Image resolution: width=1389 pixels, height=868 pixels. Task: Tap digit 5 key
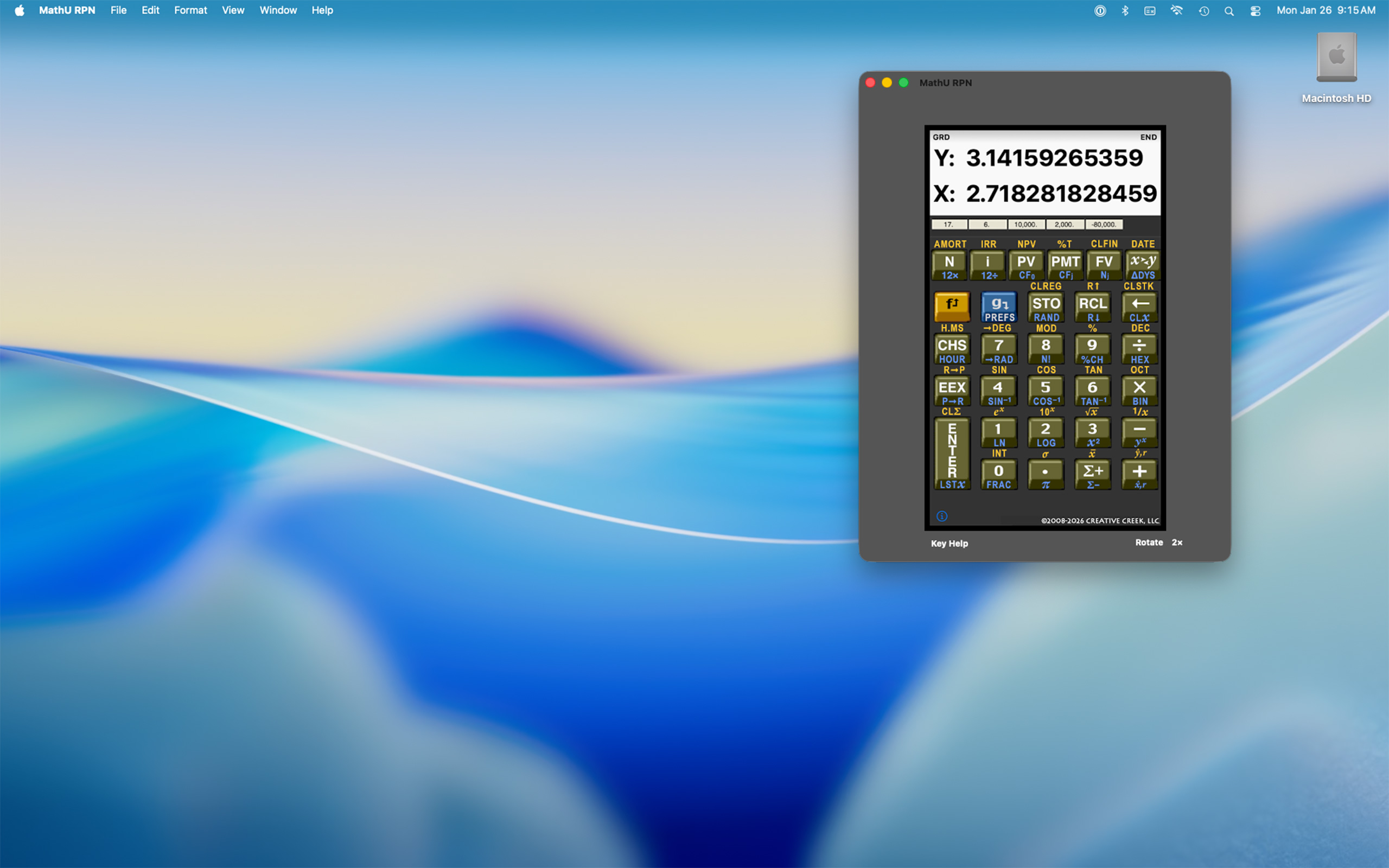pos(1046,391)
